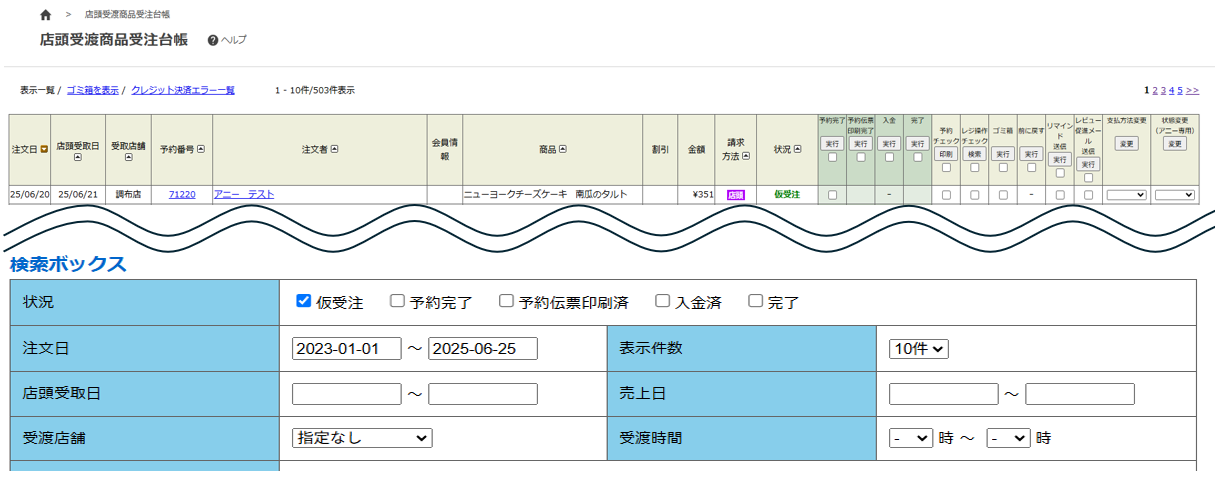Sort by 店頭受取日 column icon
Image resolution: width=1215 pixels, height=480 pixels.
click(77, 158)
